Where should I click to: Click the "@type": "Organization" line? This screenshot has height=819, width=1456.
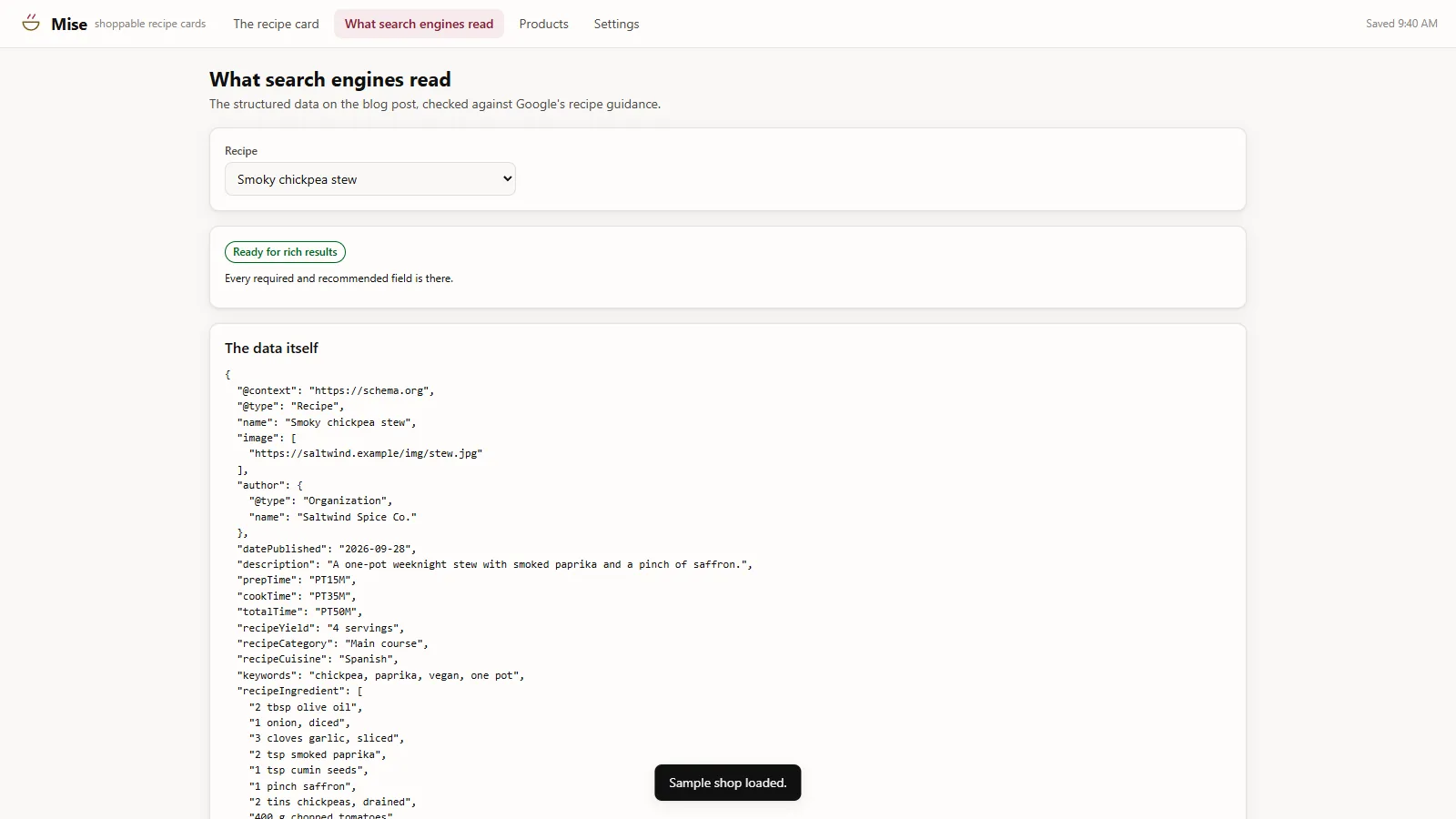click(x=320, y=500)
